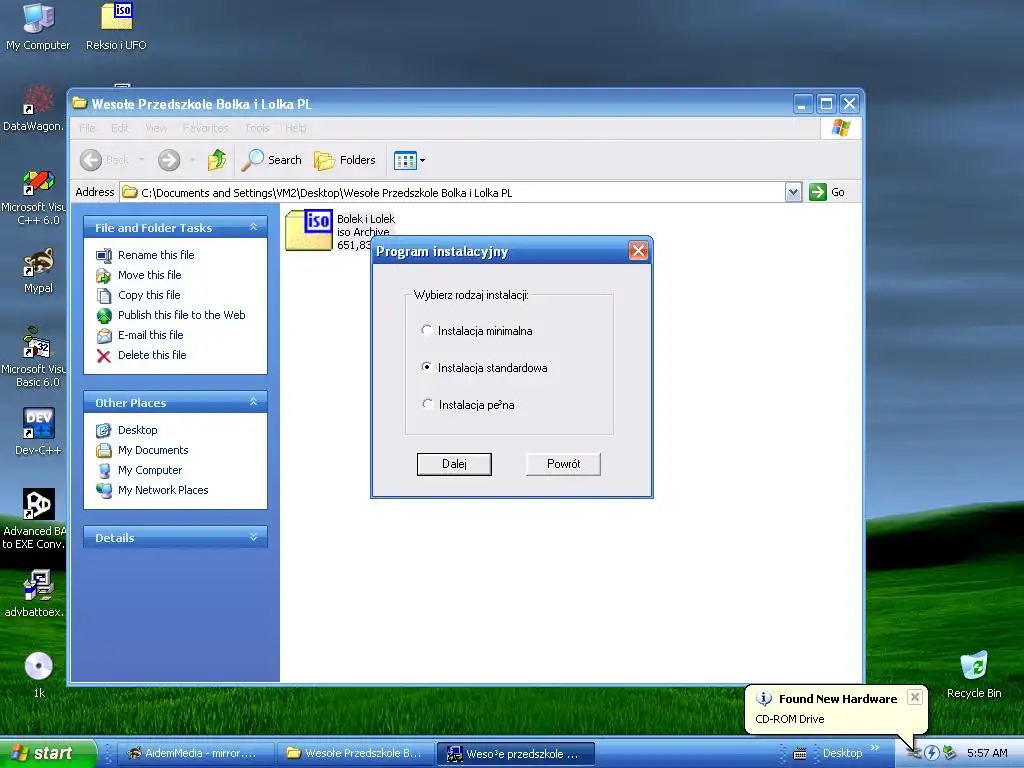Click the on-screen keyboard tray icon
The height and width of the screenshot is (768, 1024).
point(799,754)
